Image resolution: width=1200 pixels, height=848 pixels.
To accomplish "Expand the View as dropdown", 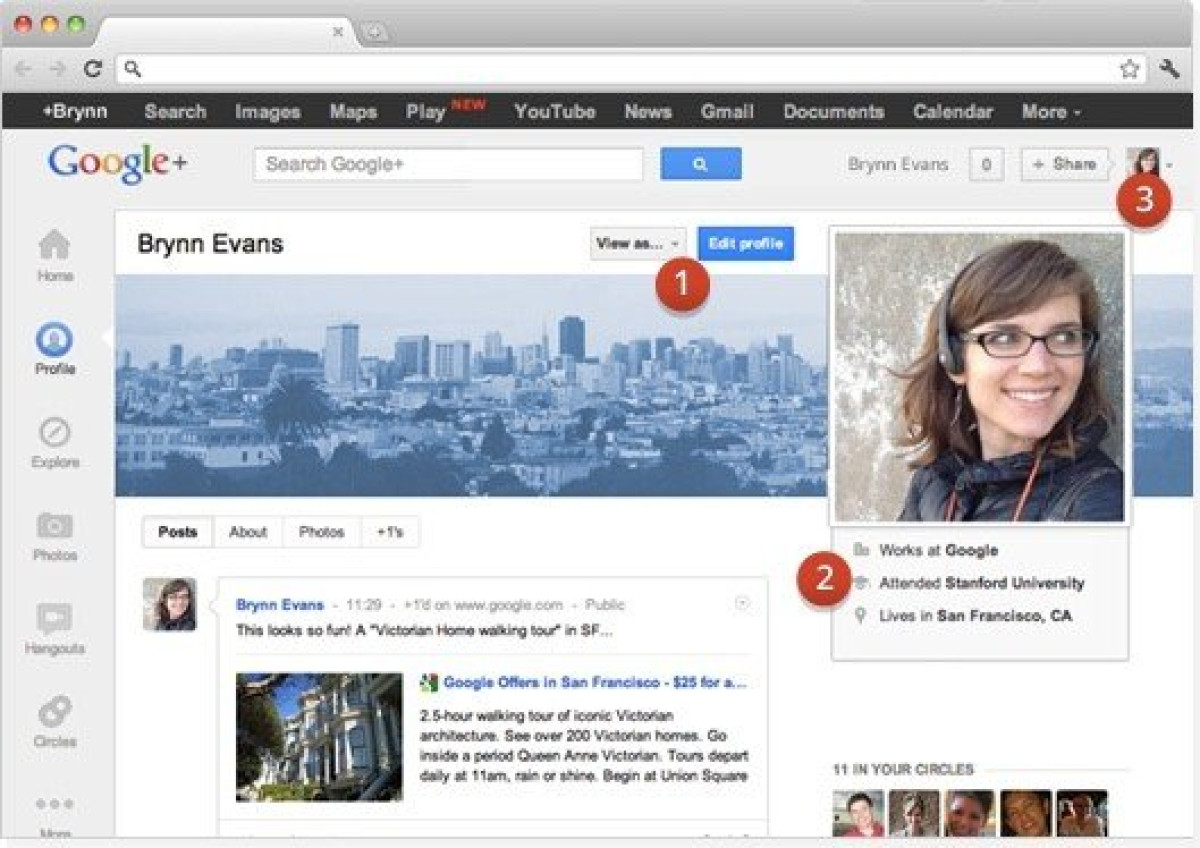I will [x=637, y=243].
